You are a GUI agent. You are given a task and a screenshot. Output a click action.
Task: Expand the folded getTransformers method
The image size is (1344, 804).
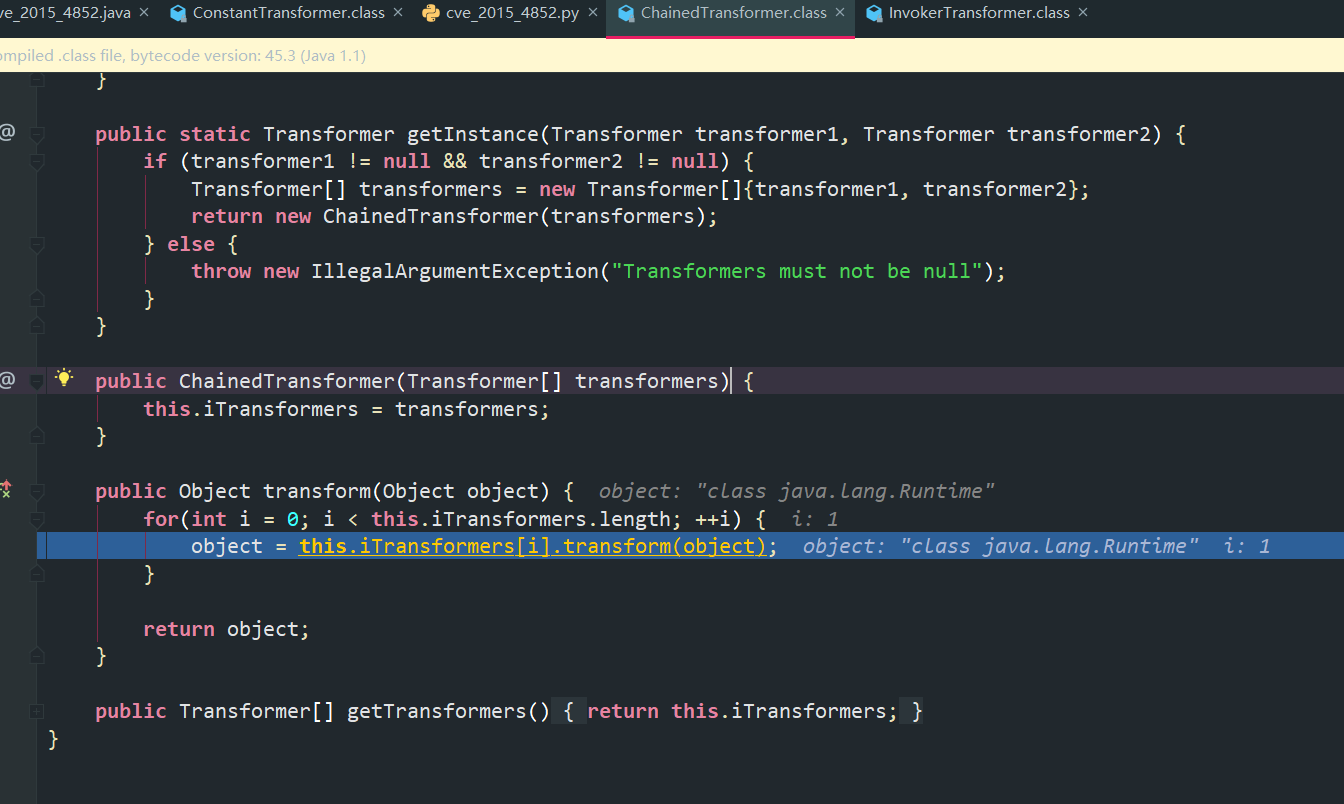[x=37, y=711]
